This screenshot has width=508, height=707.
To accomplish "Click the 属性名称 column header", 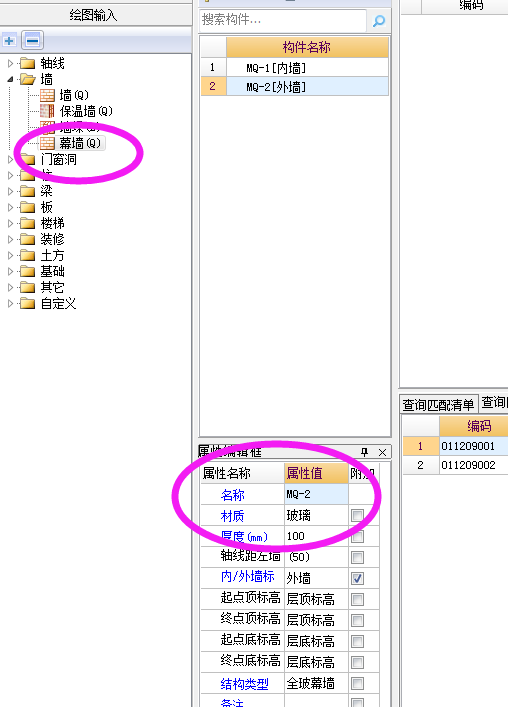I will pyautogui.click(x=243, y=473).
